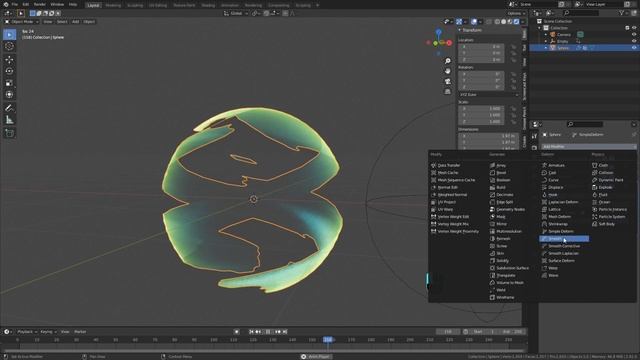640x360 pixels.
Task: Open the Object Mode dropdown
Action: (x=21, y=22)
